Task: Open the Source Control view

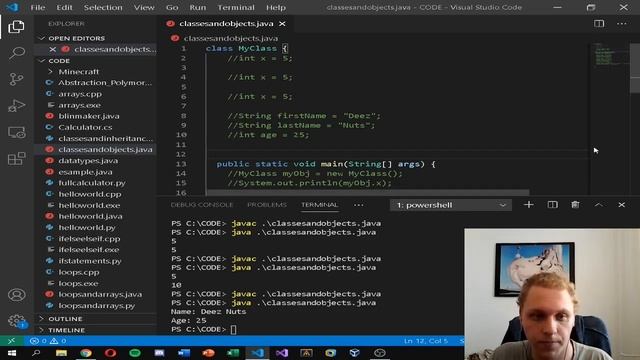Action: pos(16,79)
